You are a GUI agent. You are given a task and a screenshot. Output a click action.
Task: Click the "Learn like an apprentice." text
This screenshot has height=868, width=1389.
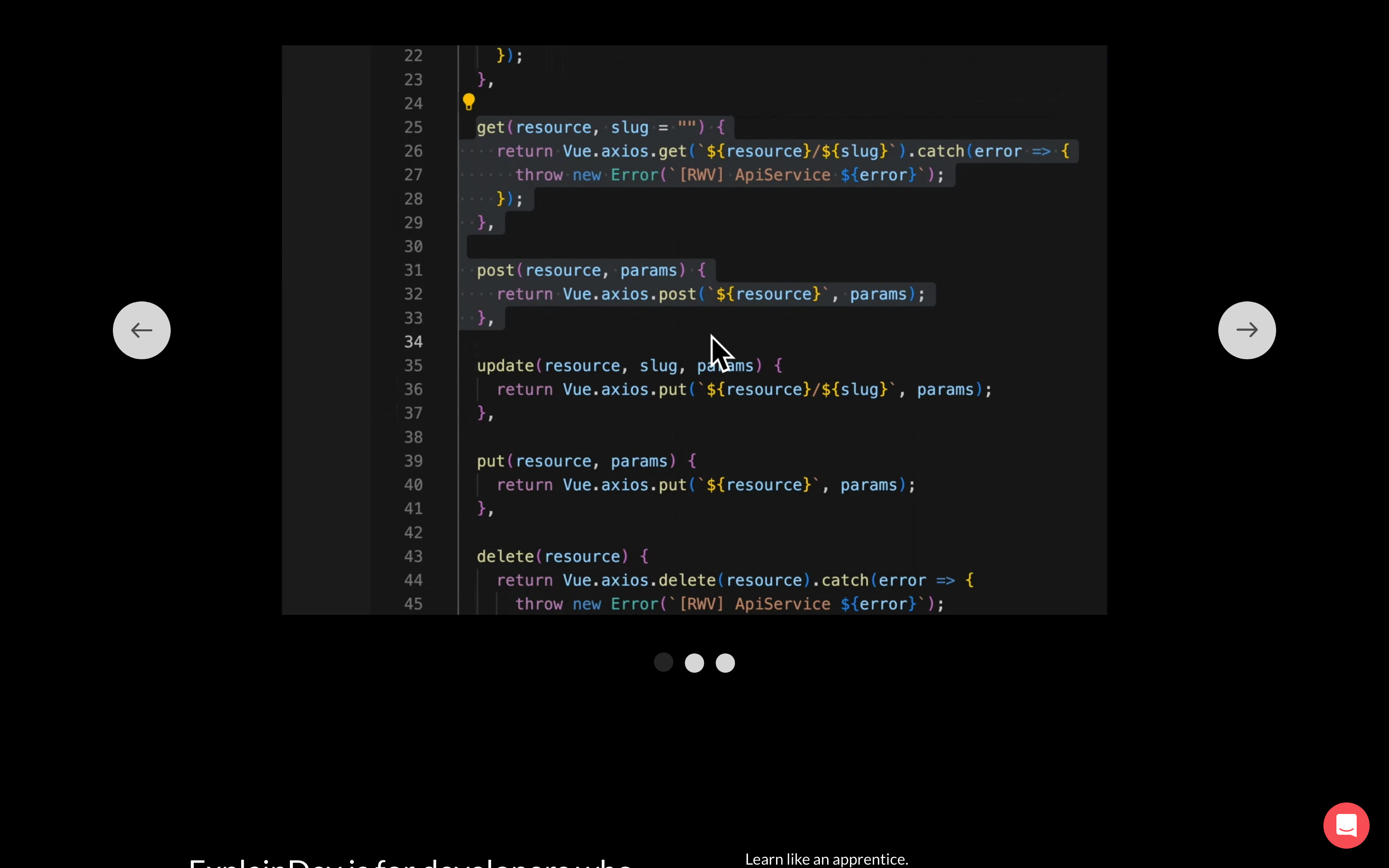pos(827,859)
